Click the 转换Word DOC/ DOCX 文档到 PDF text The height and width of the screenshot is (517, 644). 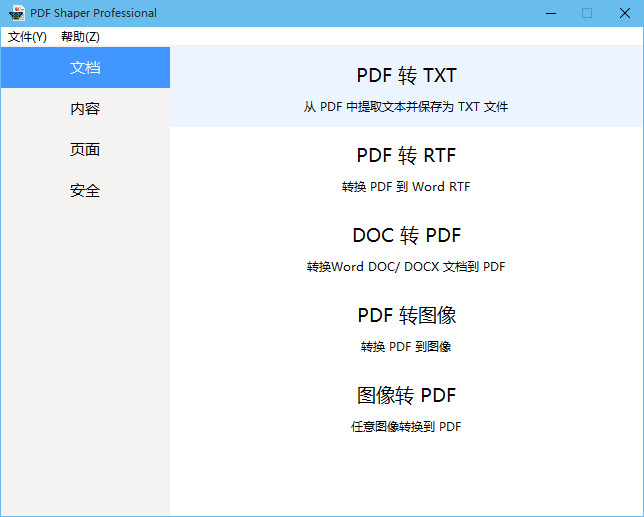click(406, 267)
